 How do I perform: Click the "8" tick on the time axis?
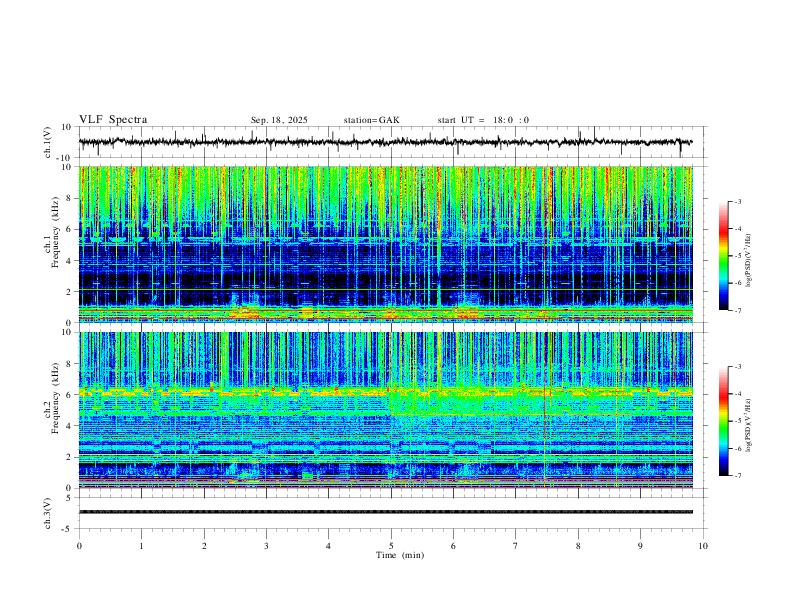point(578,546)
